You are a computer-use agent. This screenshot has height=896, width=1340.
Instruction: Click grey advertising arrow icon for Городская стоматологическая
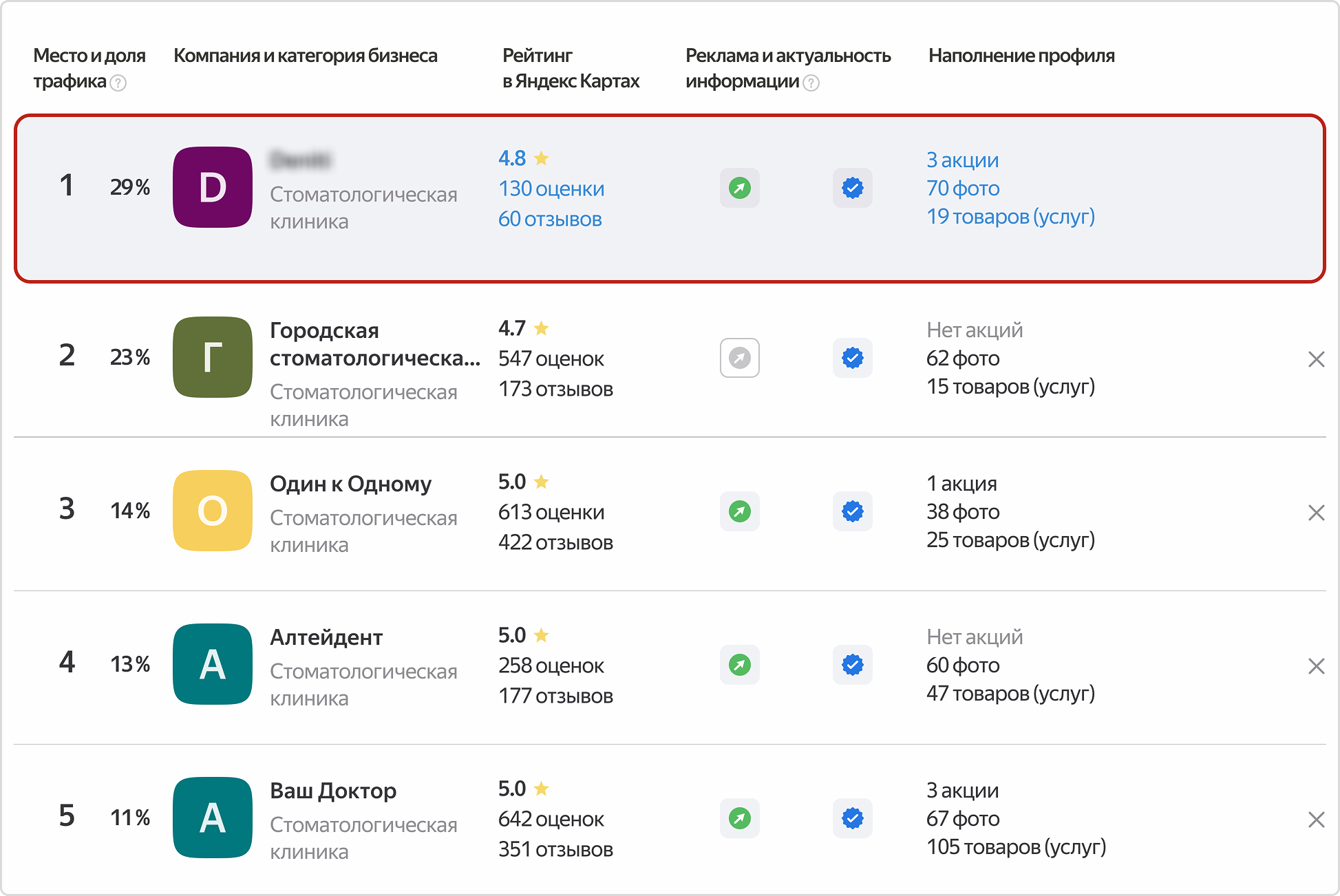739,358
